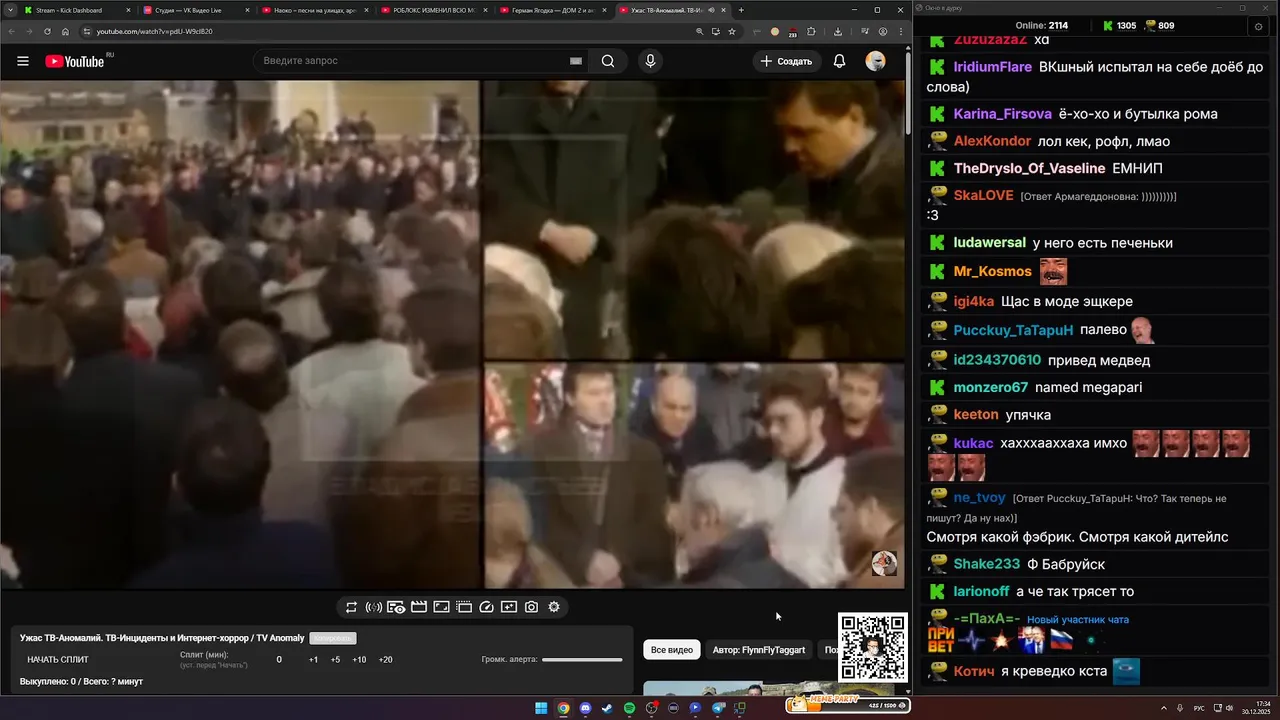Open user AlexKondor in the chat window

click(992, 141)
